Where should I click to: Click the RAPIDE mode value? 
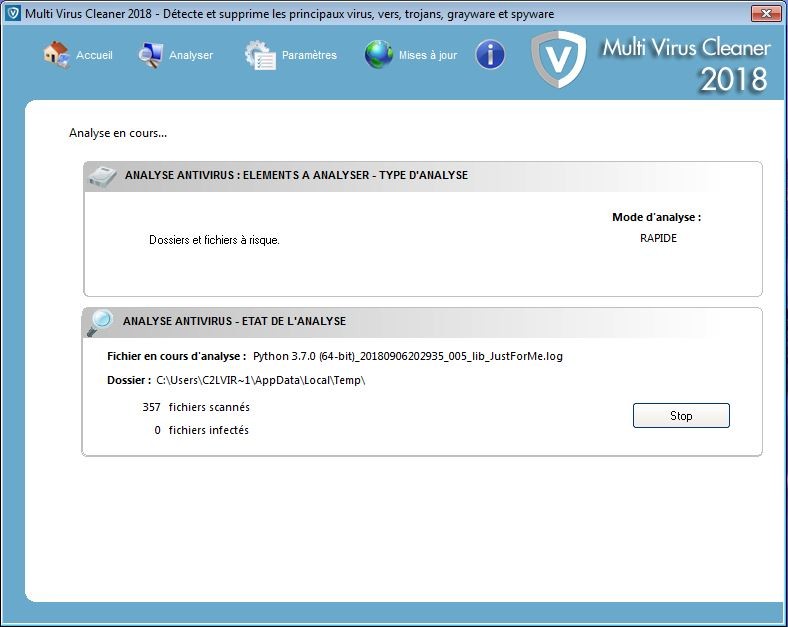(x=658, y=238)
